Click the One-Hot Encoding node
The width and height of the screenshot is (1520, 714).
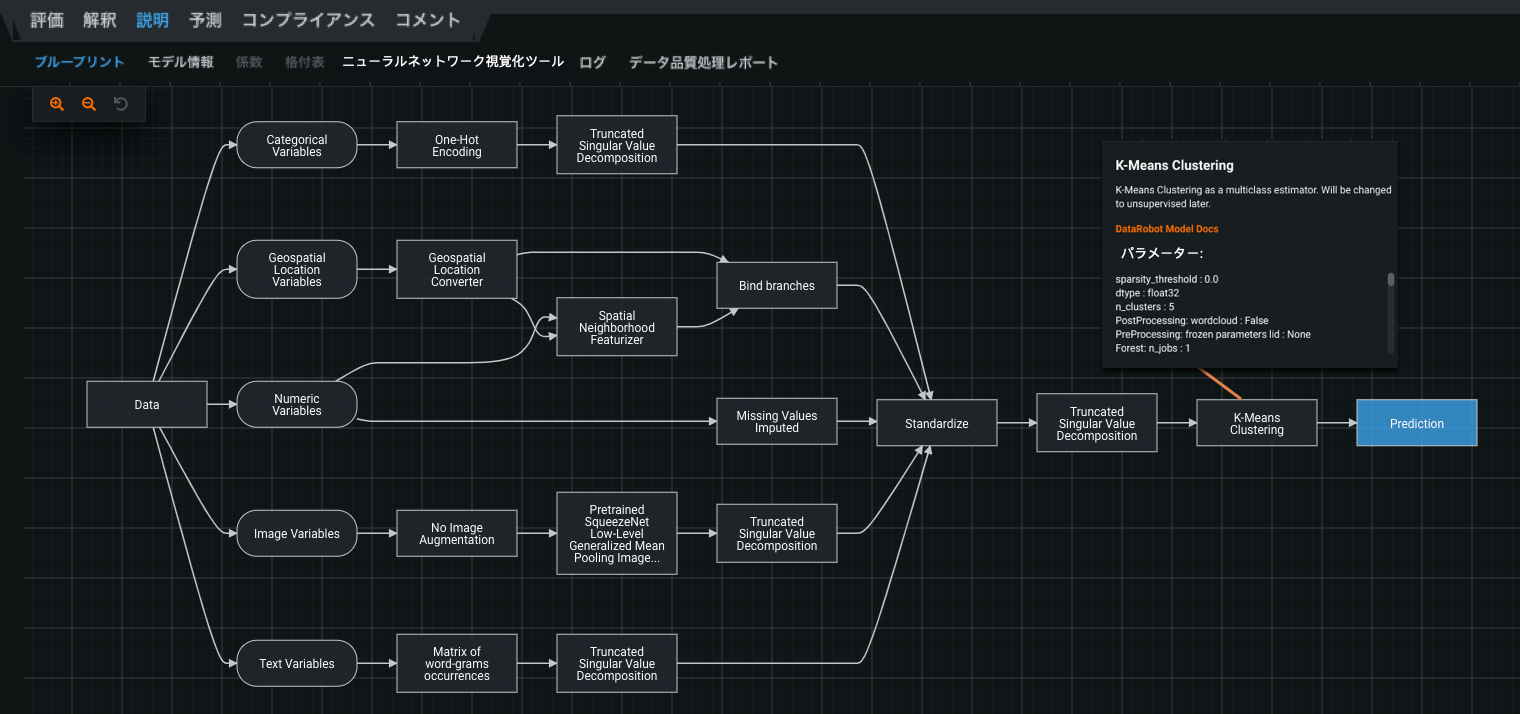point(457,146)
